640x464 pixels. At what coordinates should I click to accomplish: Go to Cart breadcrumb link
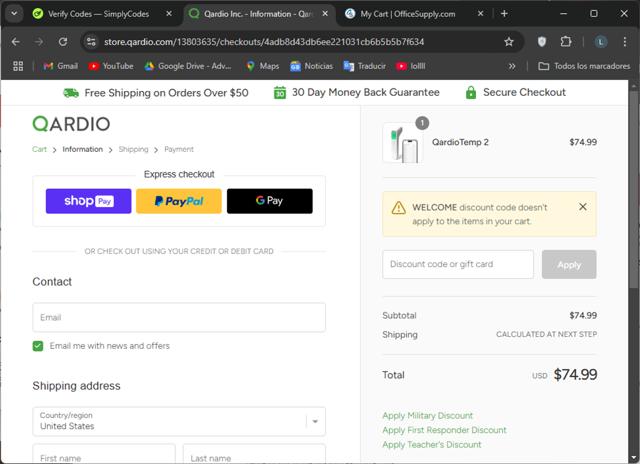coord(39,149)
